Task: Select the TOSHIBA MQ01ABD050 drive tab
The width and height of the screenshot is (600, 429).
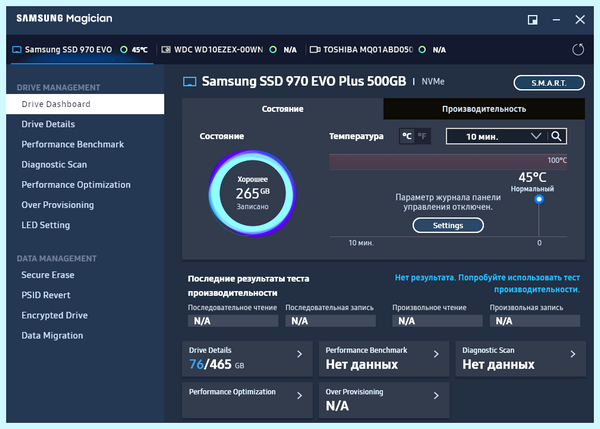Action: (x=378, y=50)
